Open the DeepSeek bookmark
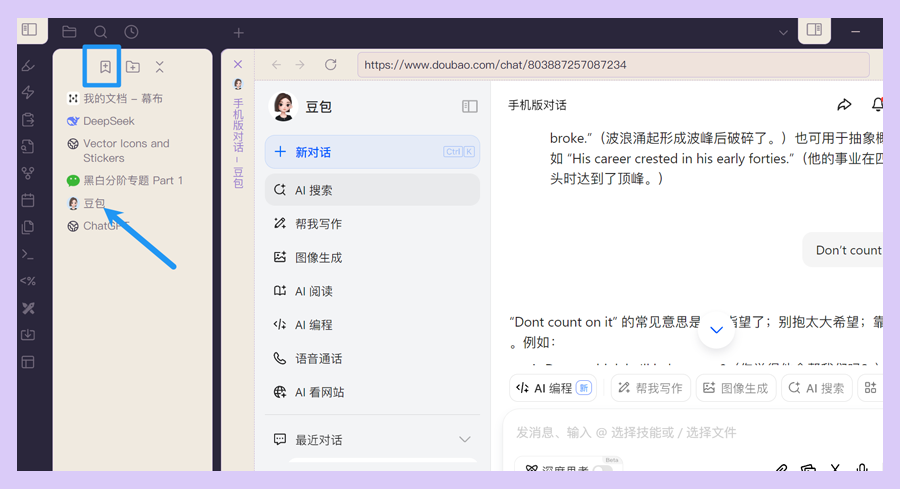 pos(101,121)
